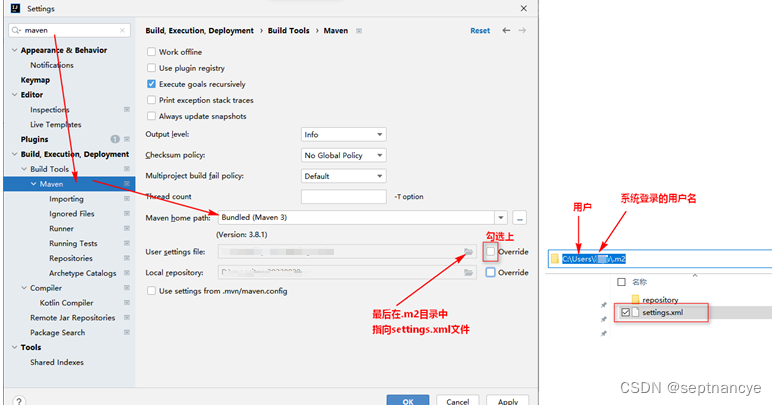Viewport: 776px width, 405px height.
Task: Uncheck Execute goals recursively
Action: [x=151, y=84]
